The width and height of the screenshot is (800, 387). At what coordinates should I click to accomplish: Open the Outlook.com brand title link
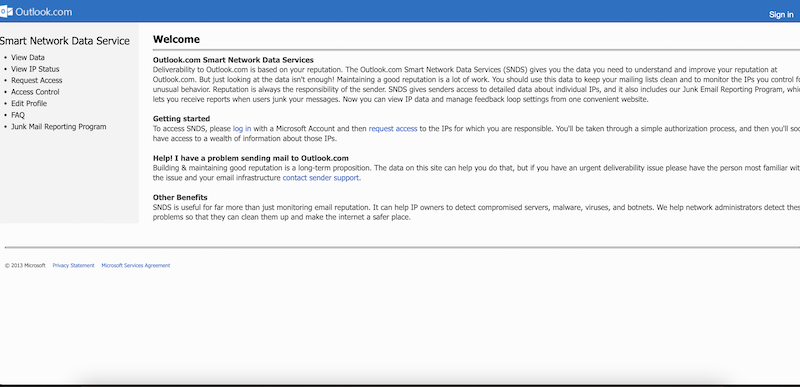click(43, 12)
